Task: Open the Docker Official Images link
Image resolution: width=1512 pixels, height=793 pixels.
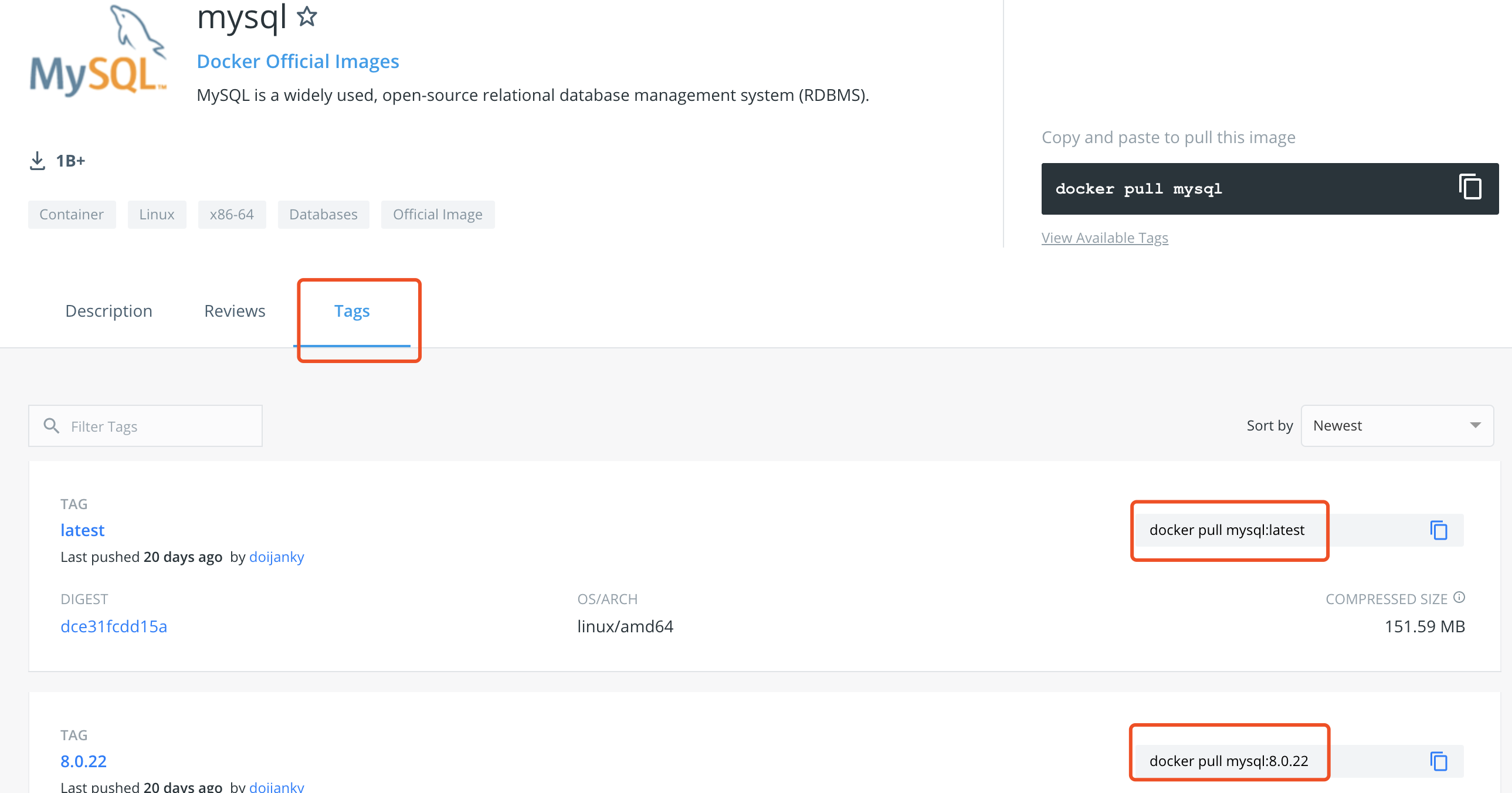Action: 297,61
